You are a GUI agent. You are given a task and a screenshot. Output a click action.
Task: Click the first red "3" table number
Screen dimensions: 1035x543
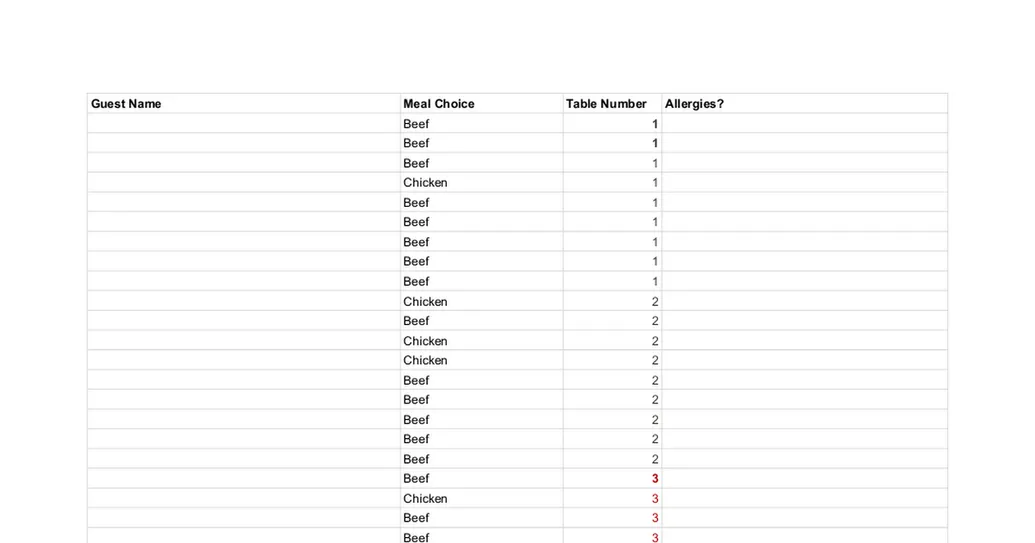tap(611, 479)
